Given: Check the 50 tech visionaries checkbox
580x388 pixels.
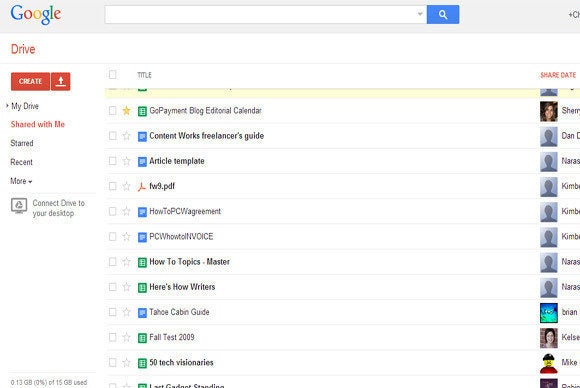Looking at the screenshot, I should (x=112, y=362).
